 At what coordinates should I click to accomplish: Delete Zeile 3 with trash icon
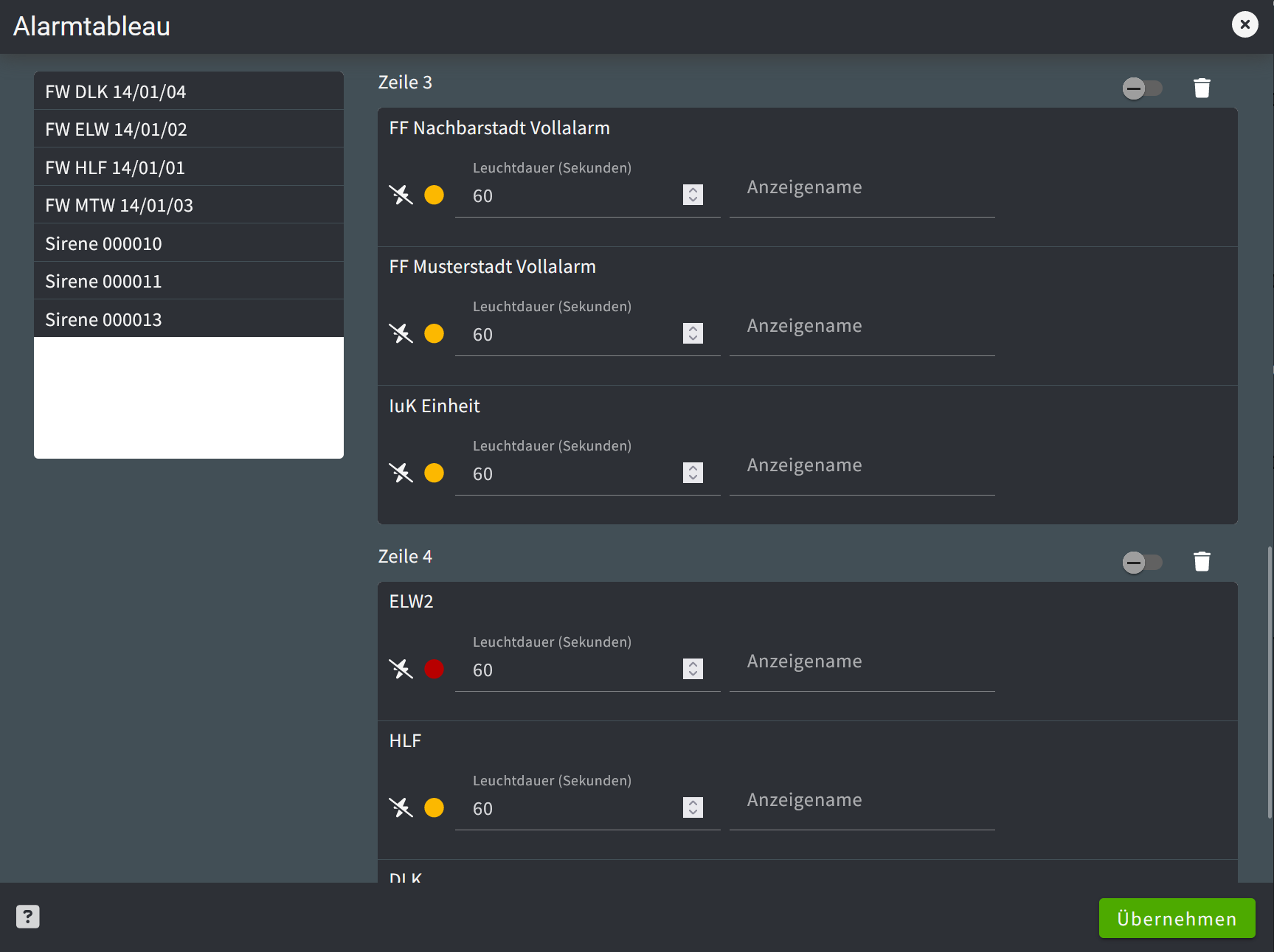coord(1202,88)
